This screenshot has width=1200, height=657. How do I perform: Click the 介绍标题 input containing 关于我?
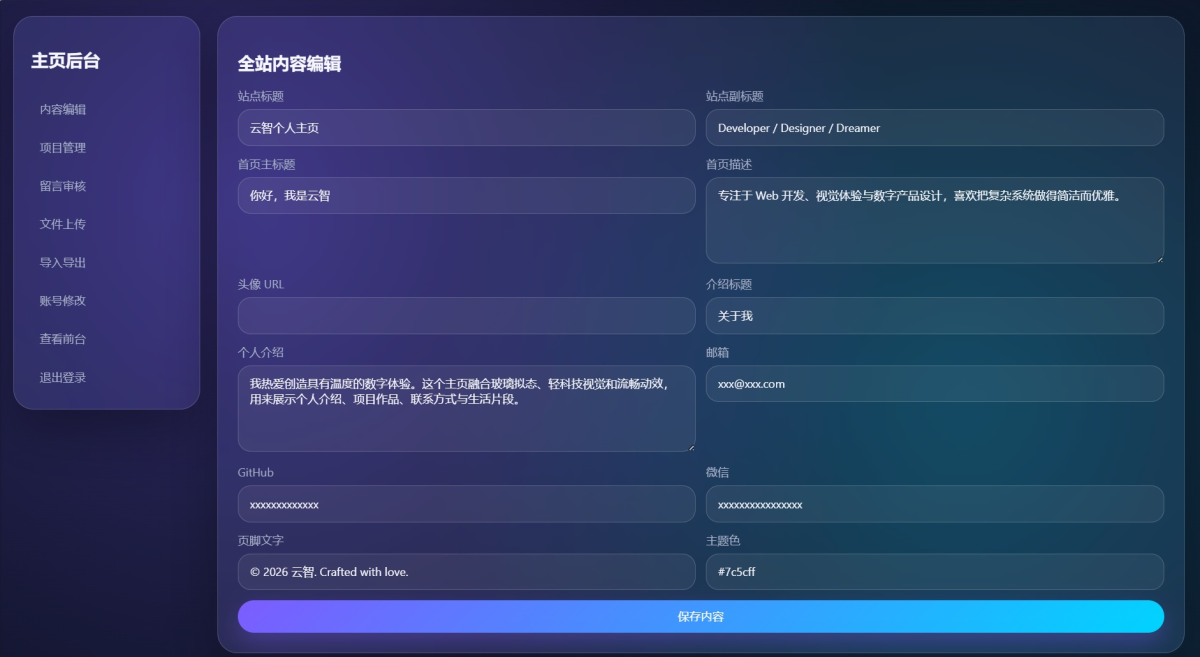[935, 316]
